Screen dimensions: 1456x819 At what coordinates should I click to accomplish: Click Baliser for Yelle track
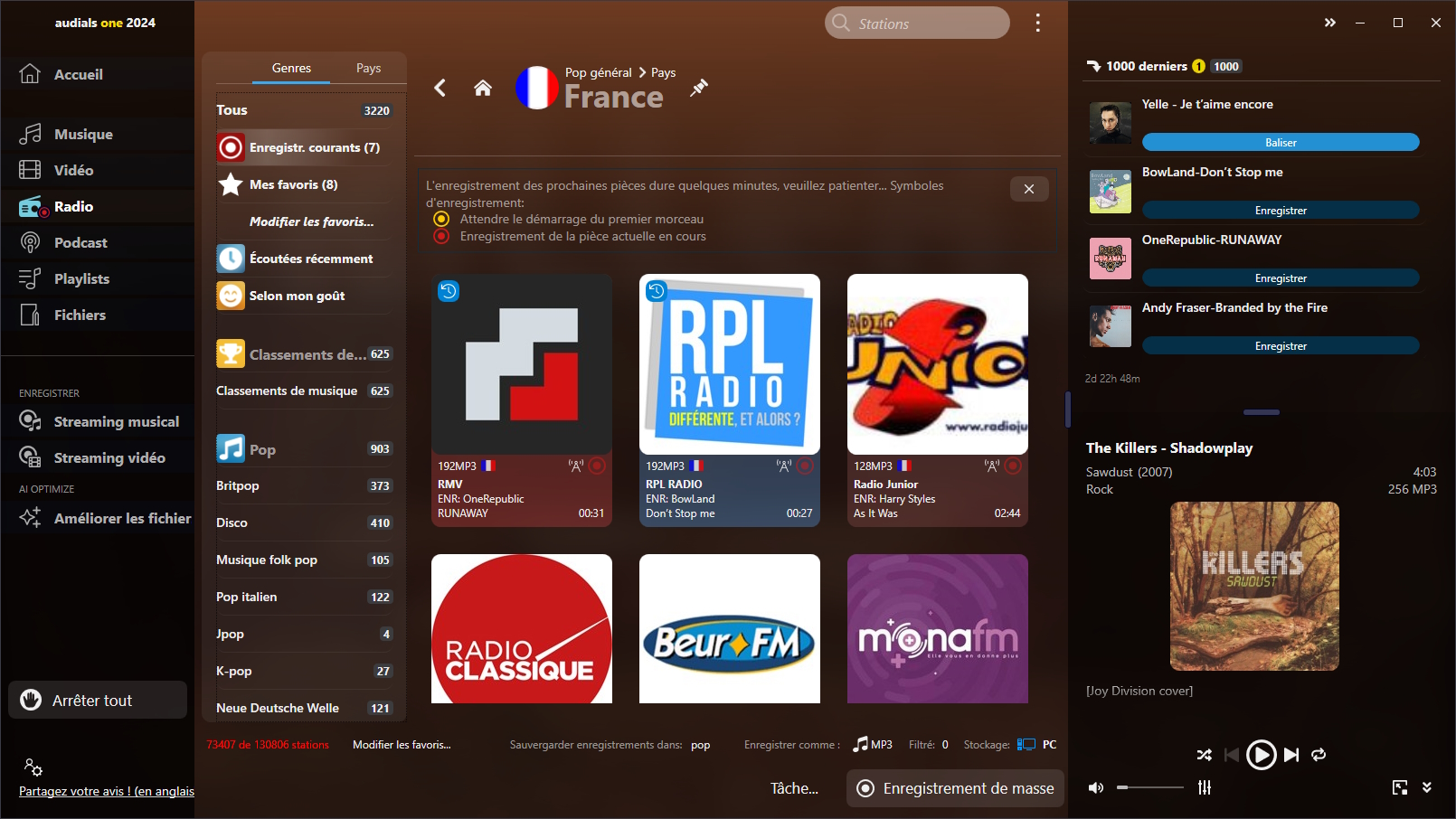click(1281, 142)
